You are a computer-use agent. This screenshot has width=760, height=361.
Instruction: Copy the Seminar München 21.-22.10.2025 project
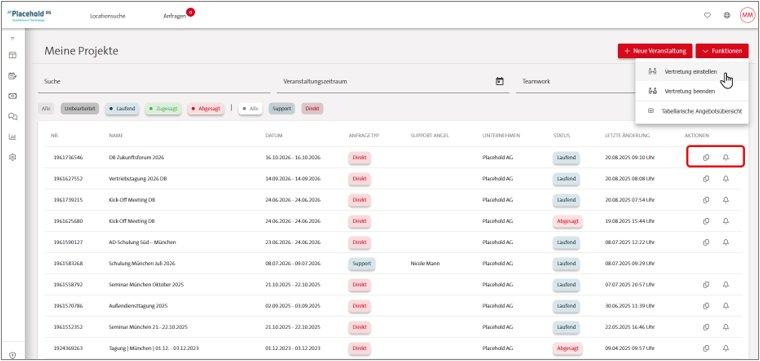[706, 327]
